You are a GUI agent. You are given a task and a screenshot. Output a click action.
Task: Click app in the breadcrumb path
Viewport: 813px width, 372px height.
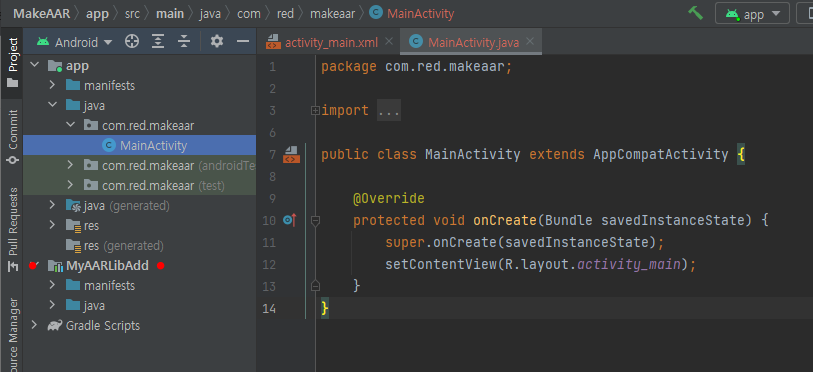pyautogui.click(x=97, y=13)
